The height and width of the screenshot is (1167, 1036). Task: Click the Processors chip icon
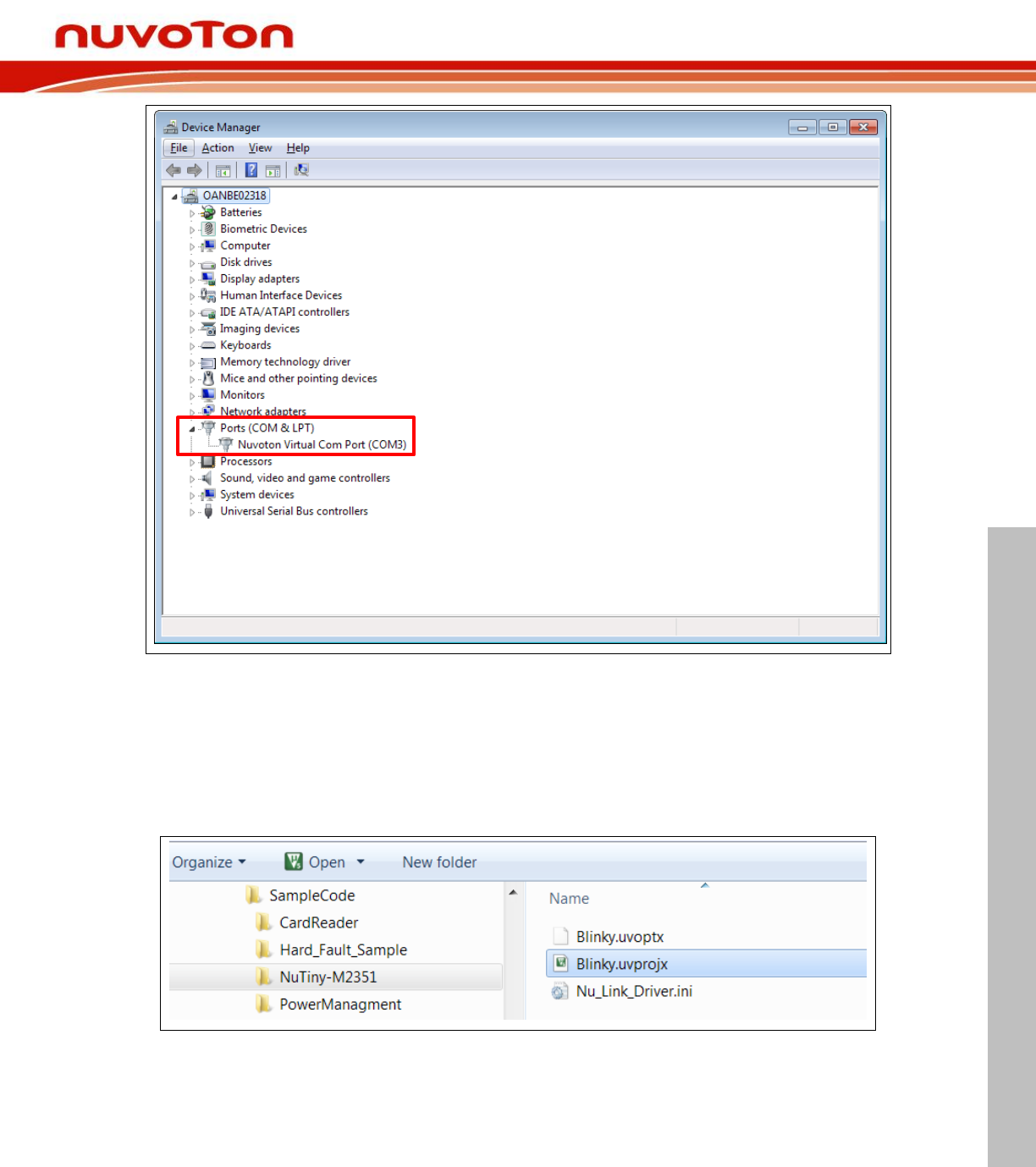pos(208,461)
